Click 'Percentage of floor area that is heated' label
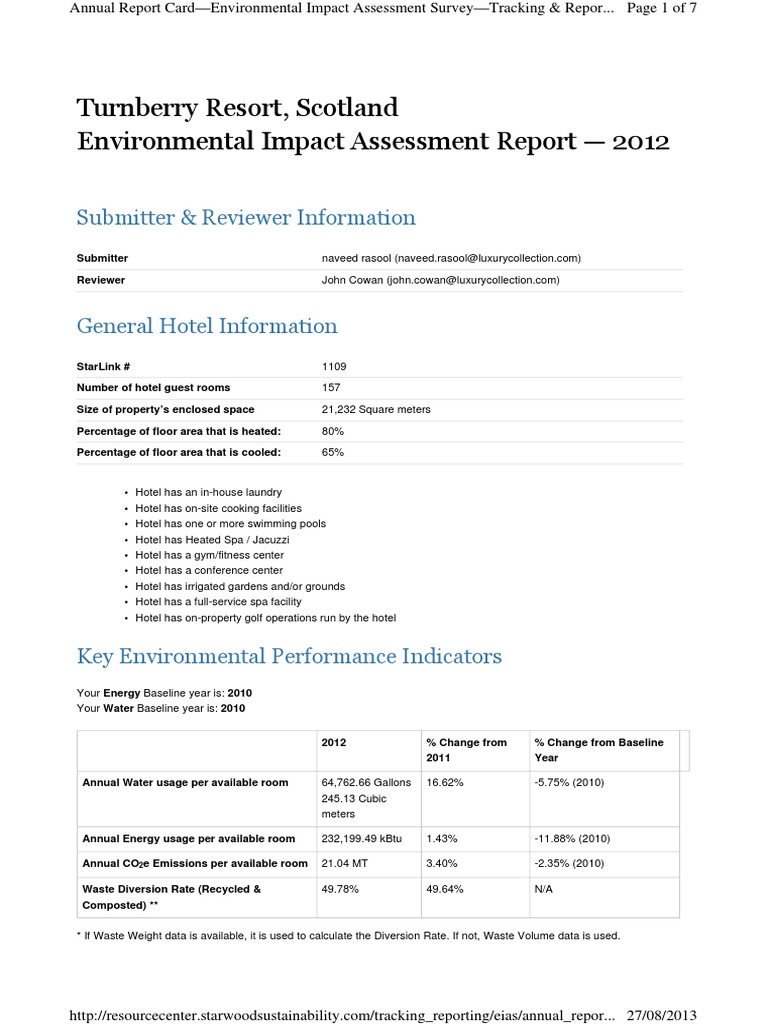Screen dimensions: 768x1024 click(179, 431)
